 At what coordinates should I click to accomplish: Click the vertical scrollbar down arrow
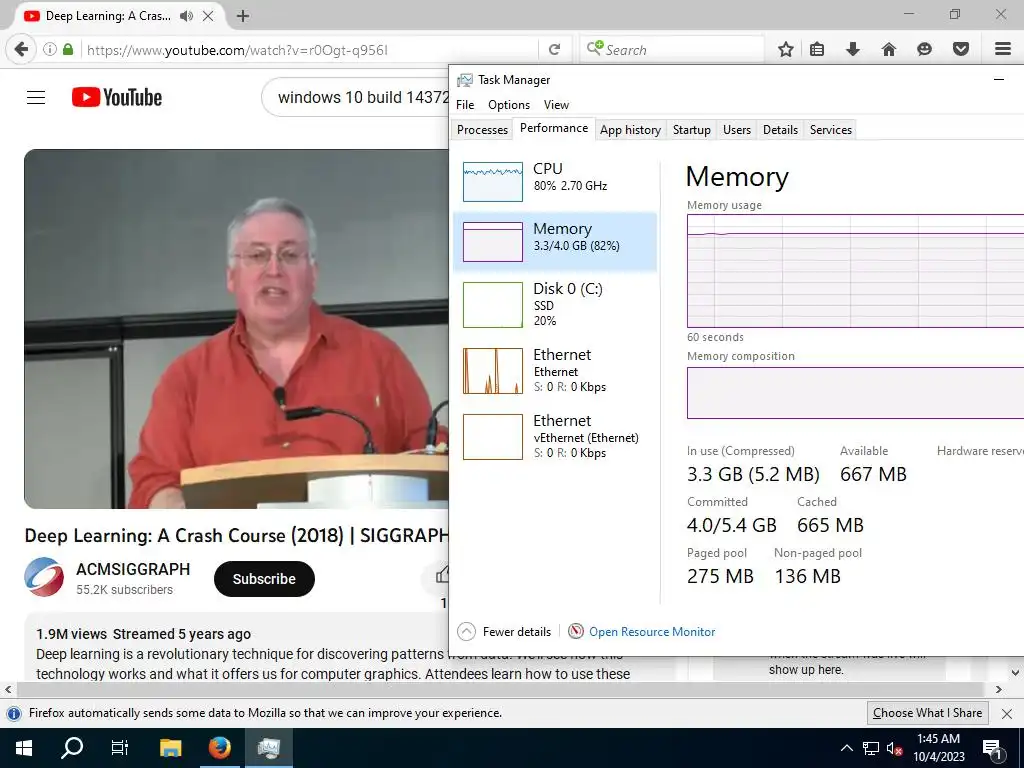pos(1016,673)
